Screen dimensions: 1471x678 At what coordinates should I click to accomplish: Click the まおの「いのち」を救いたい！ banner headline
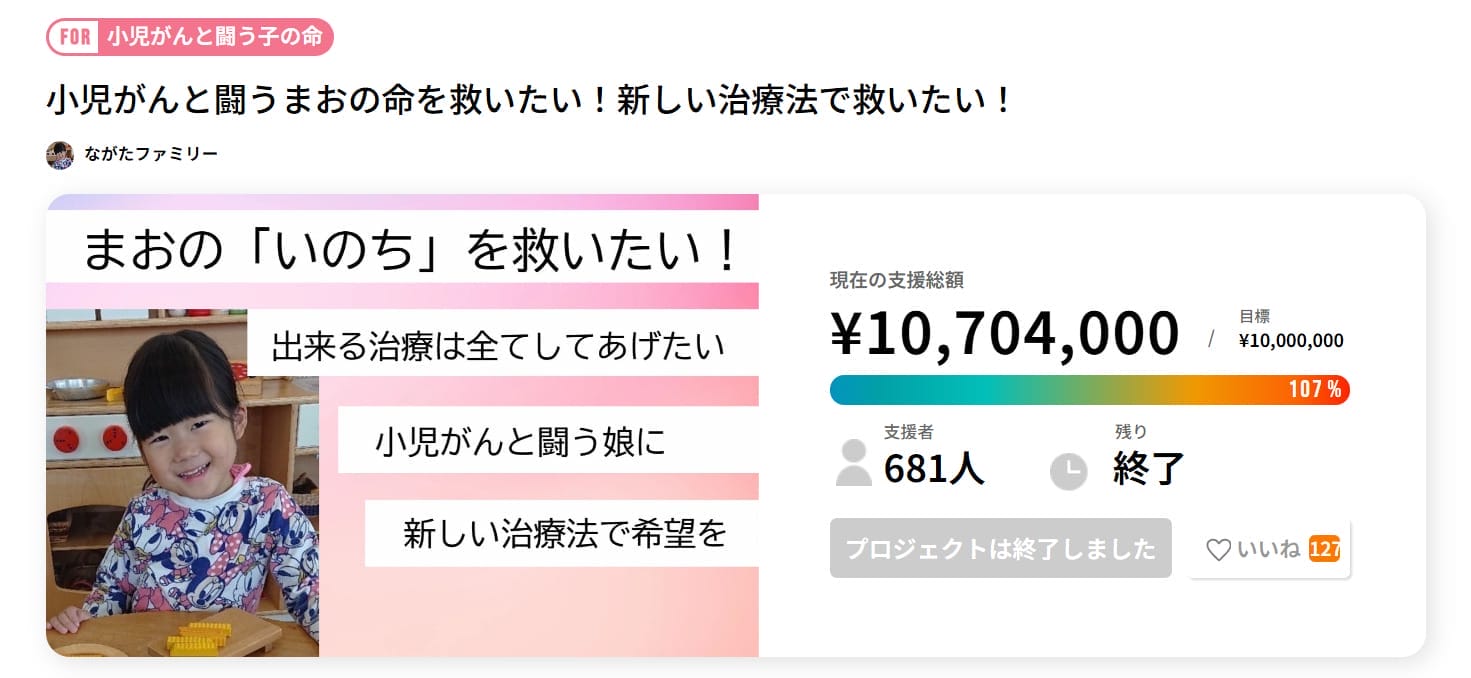click(x=410, y=251)
